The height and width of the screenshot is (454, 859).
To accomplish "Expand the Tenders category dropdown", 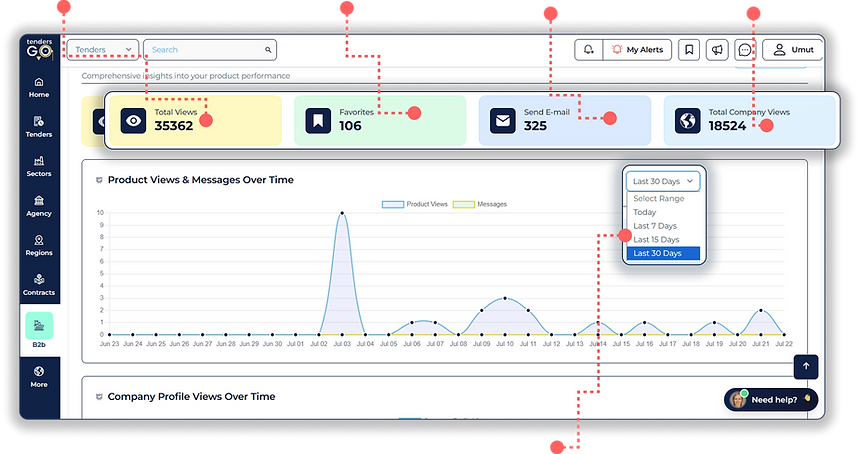I will 103,50.
